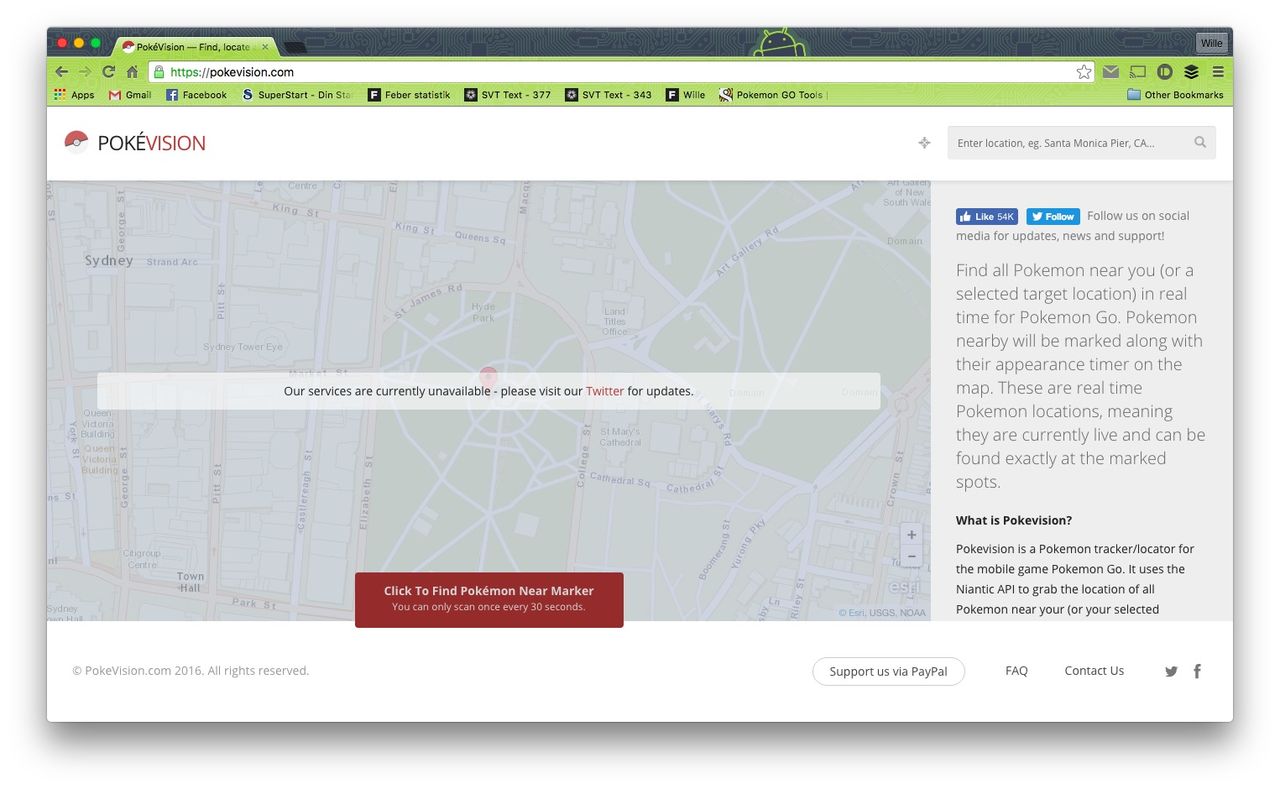Zoom out on the map
The image size is (1280, 789).
coord(911,557)
